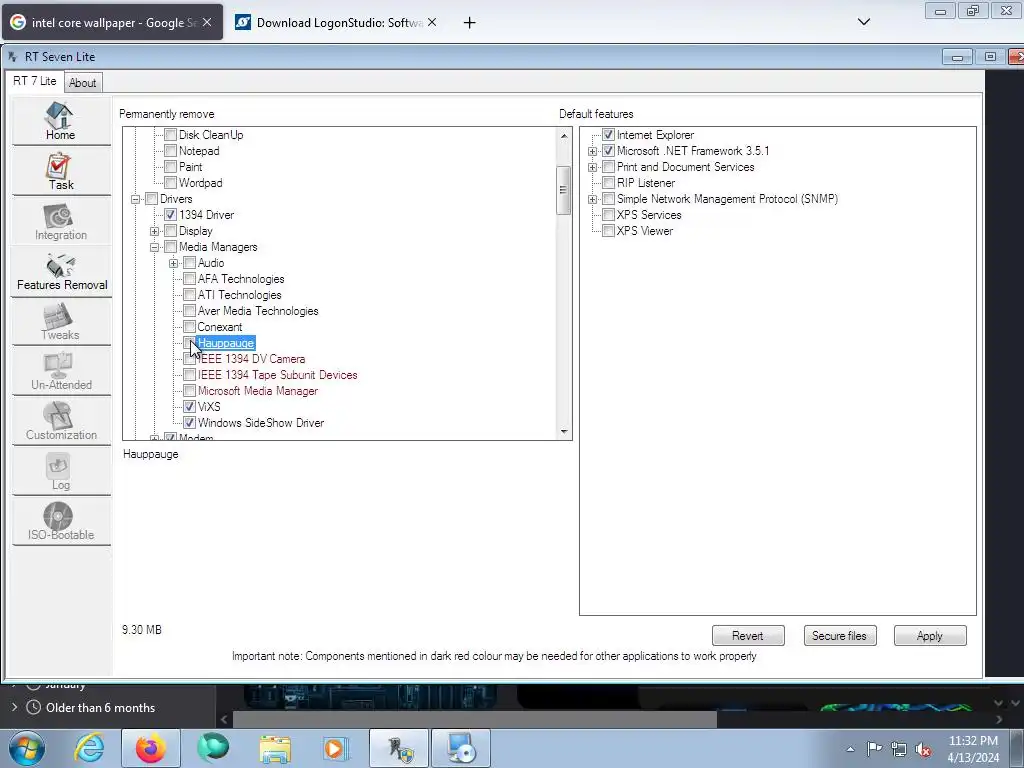Select the Features Removal sidebar icon
Image resolution: width=1024 pixels, height=768 pixels.
61,271
